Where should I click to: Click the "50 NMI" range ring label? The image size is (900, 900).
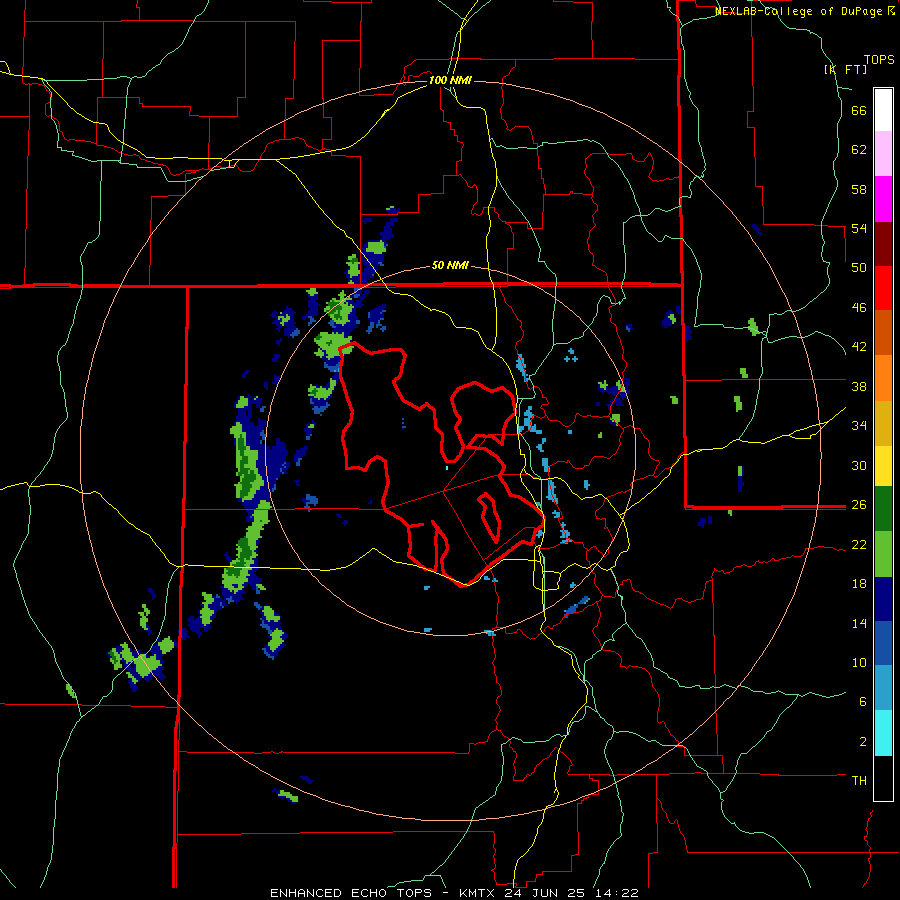click(x=450, y=265)
